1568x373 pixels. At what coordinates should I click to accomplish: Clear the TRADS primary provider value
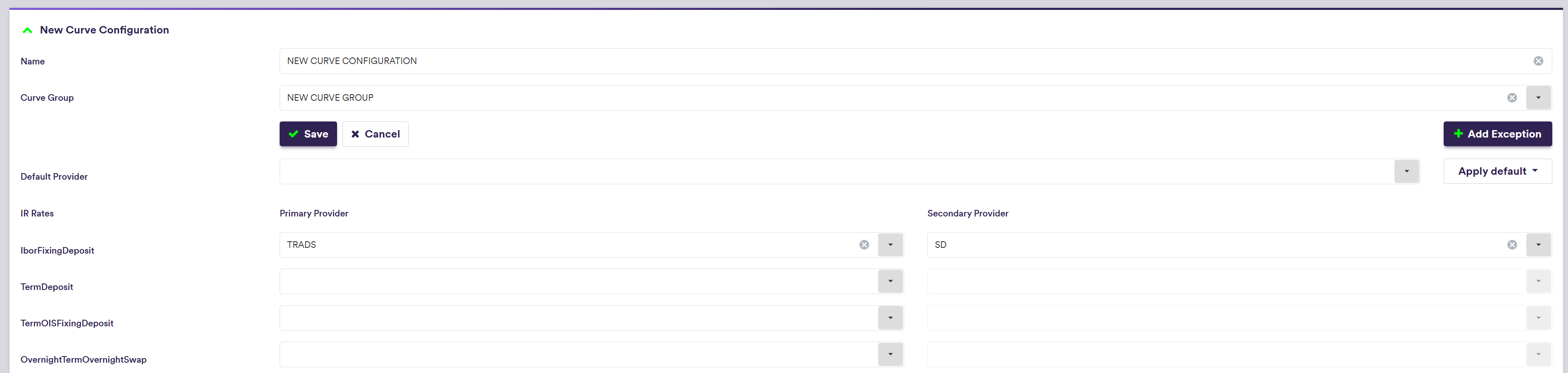(864, 245)
